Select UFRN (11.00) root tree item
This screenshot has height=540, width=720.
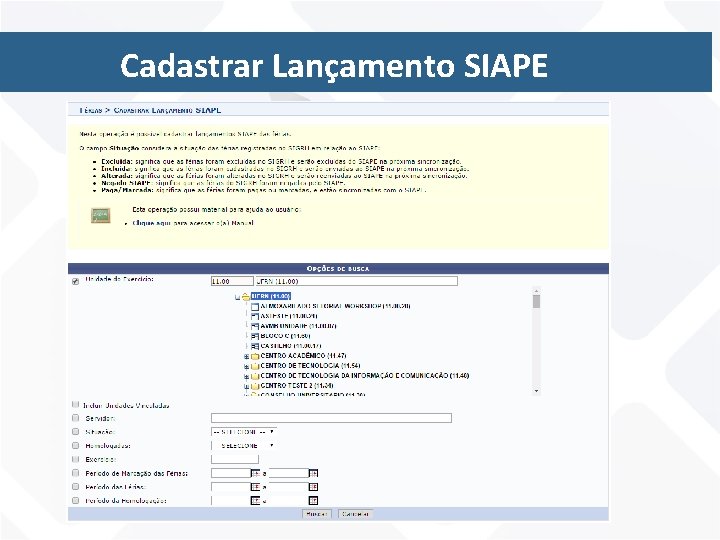(x=271, y=296)
